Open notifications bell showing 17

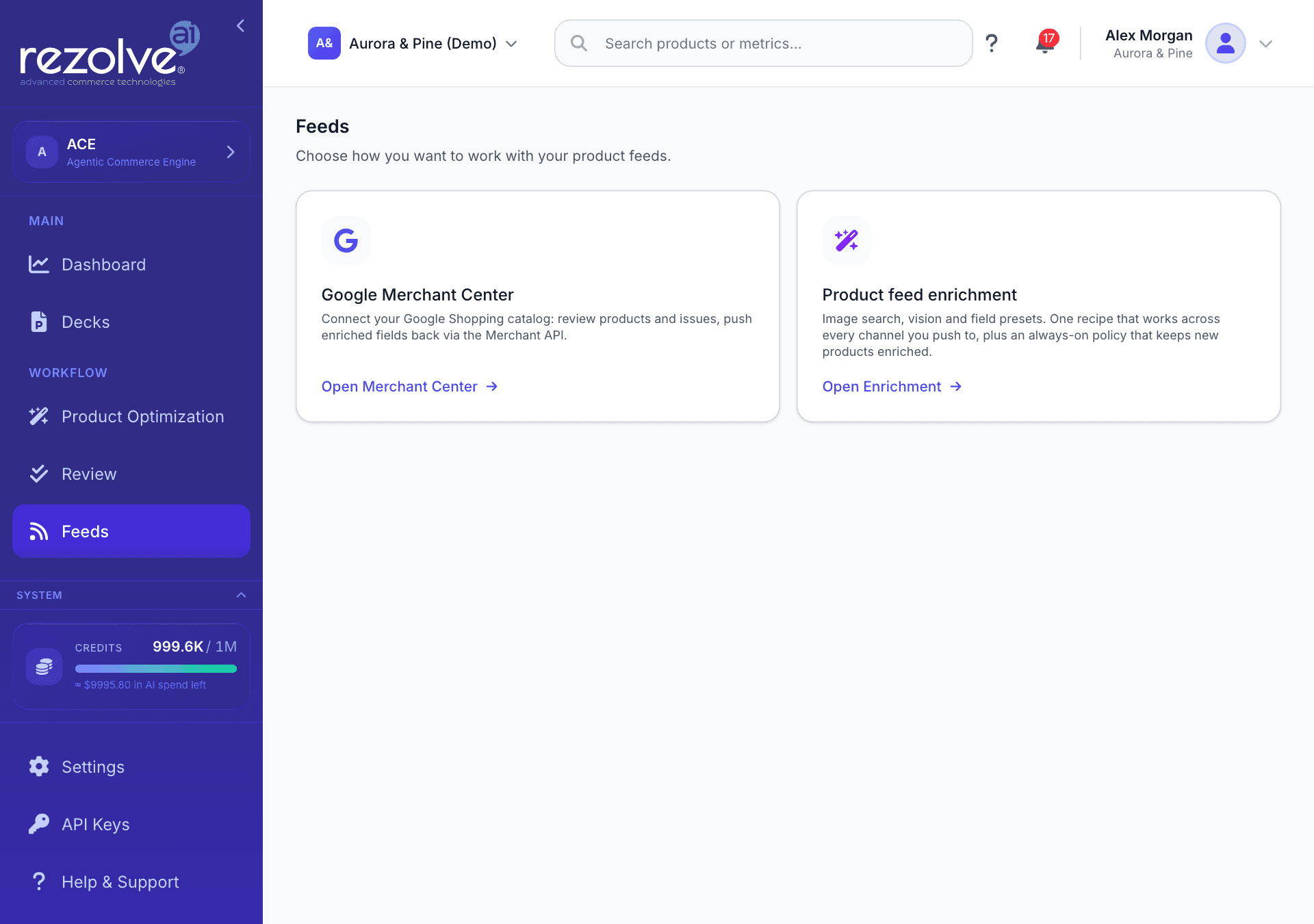tap(1046, 42)
